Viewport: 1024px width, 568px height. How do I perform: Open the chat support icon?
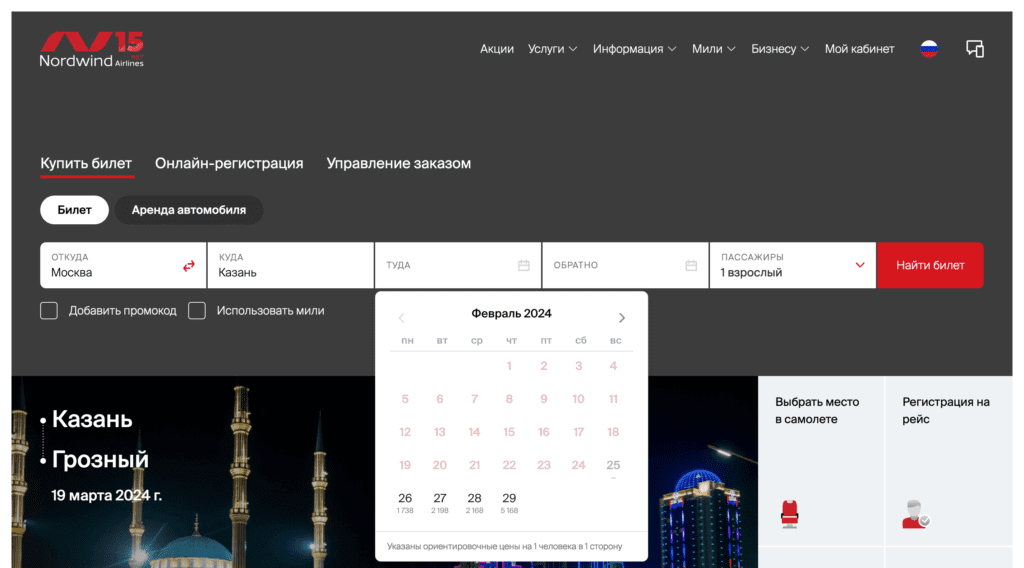pos(975,49)
